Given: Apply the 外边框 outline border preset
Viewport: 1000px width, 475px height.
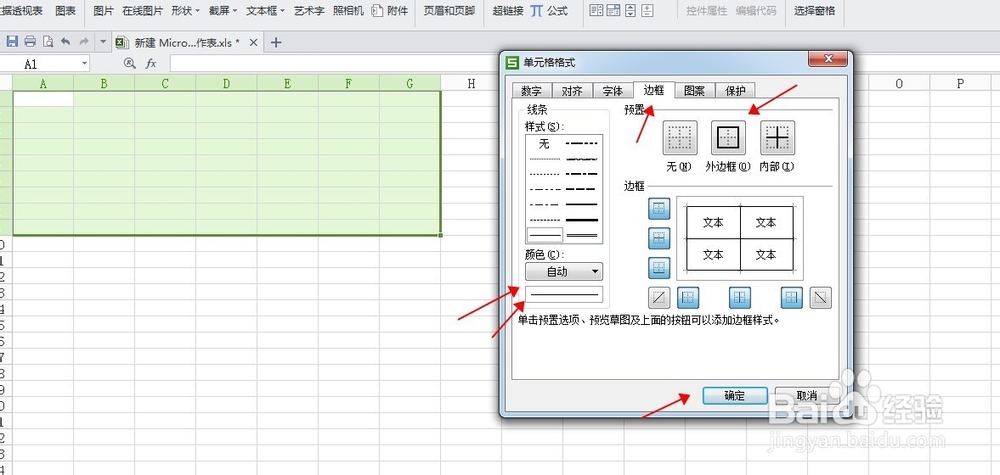Looking at the screenshot, I should (x=728, y=138).
